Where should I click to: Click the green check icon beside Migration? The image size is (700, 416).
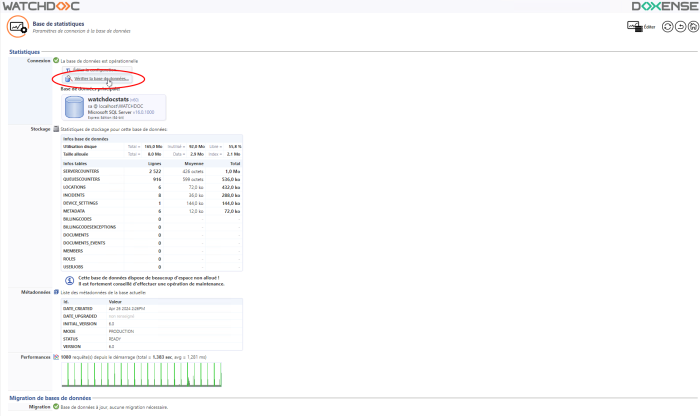pos(56,407)
